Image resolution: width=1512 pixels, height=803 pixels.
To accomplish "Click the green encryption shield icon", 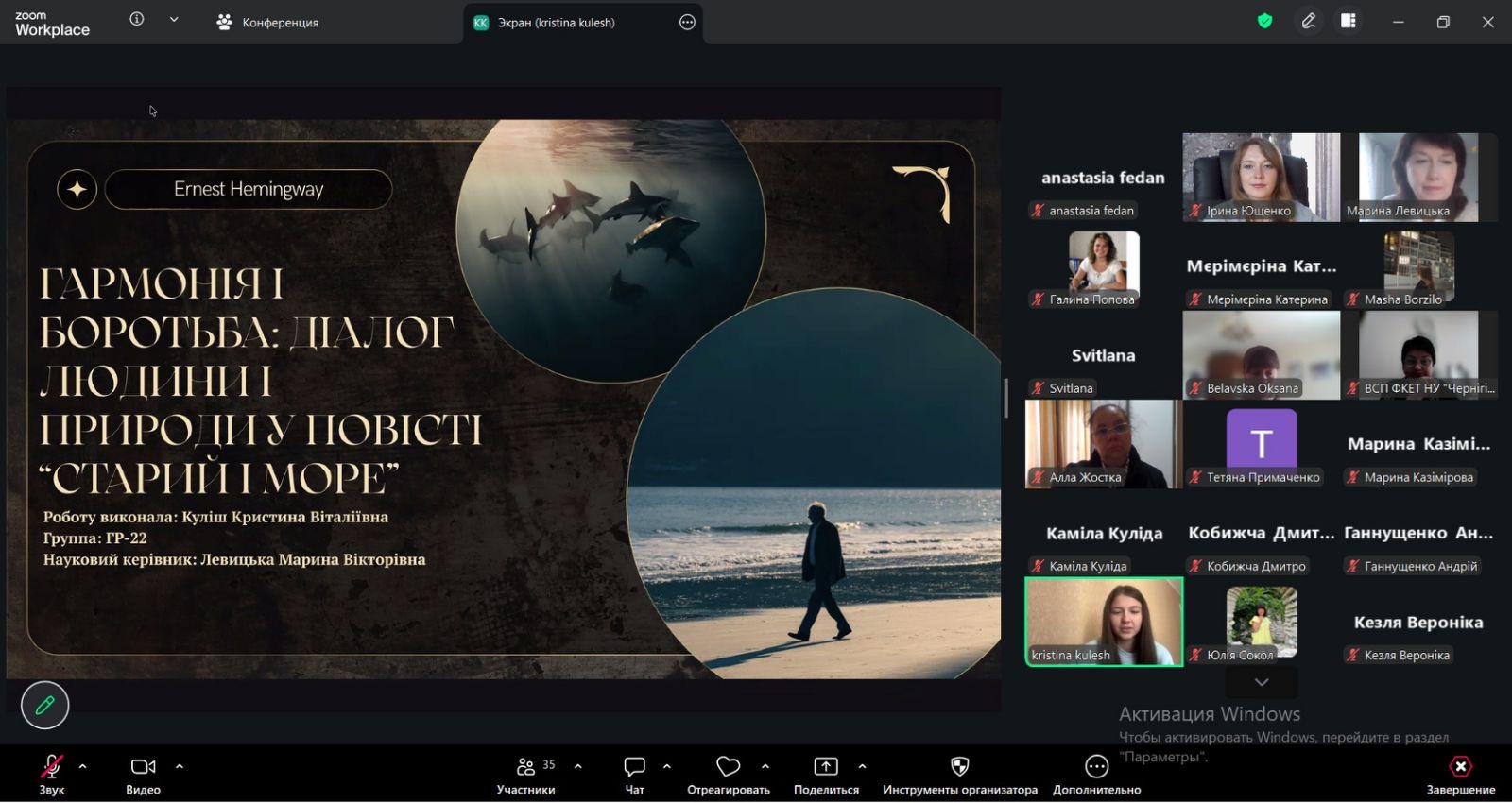I will coord(1264,21).
